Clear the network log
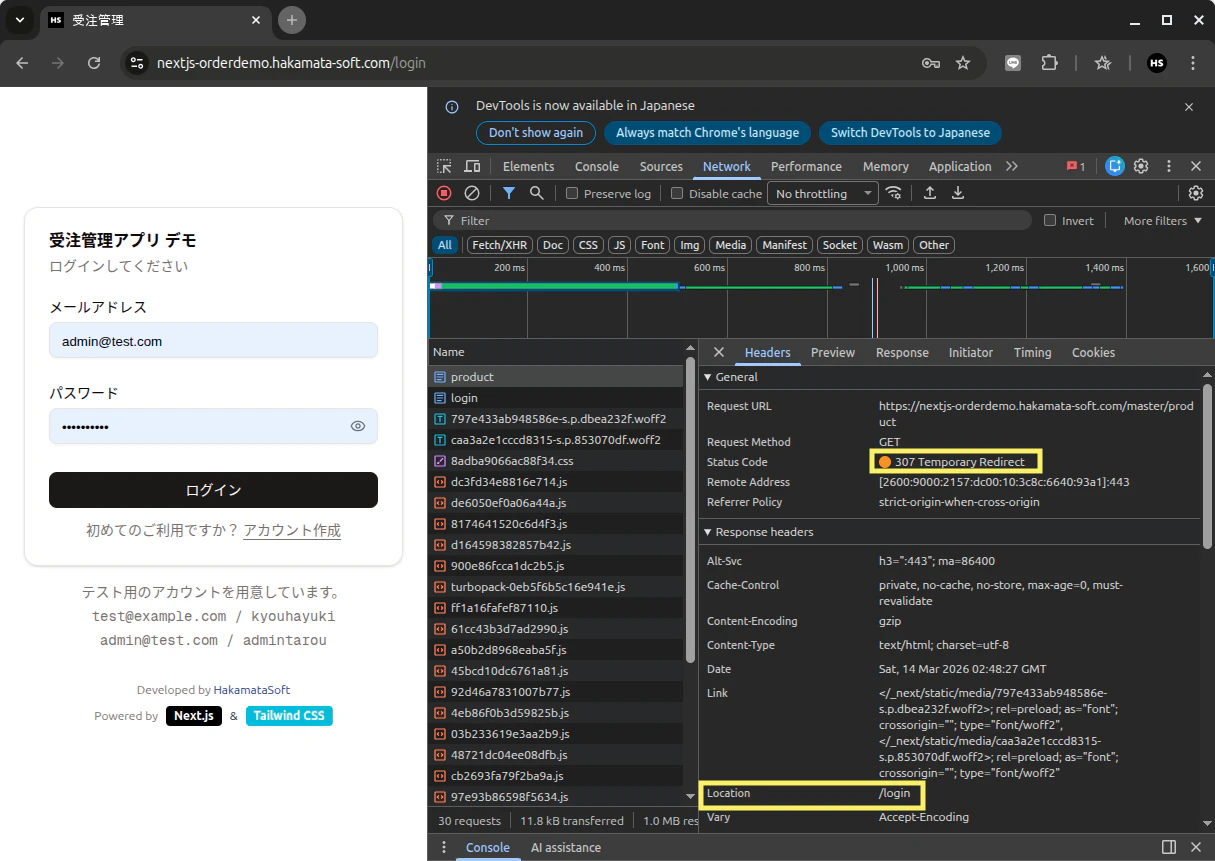The width and height of the screenshot is (1215, 861). tap(472, 193)
